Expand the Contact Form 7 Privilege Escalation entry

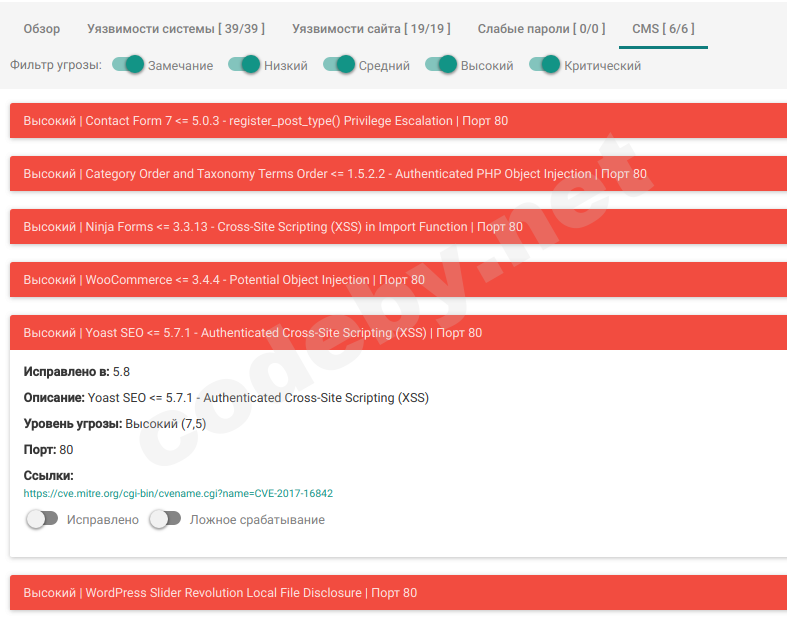(399, 120)
